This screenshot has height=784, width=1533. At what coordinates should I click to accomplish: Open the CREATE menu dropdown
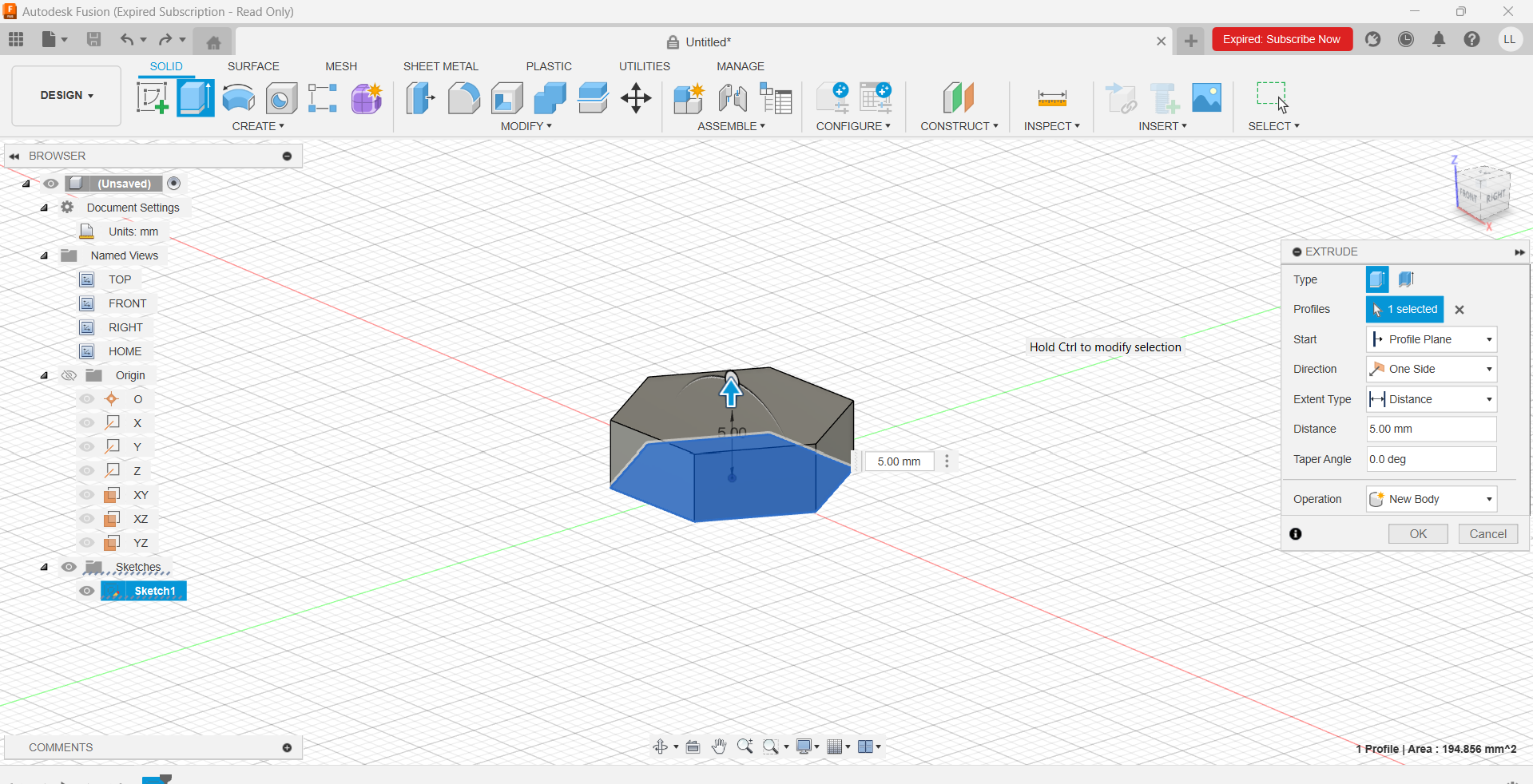pyautogui.click(x=258, y=126)
